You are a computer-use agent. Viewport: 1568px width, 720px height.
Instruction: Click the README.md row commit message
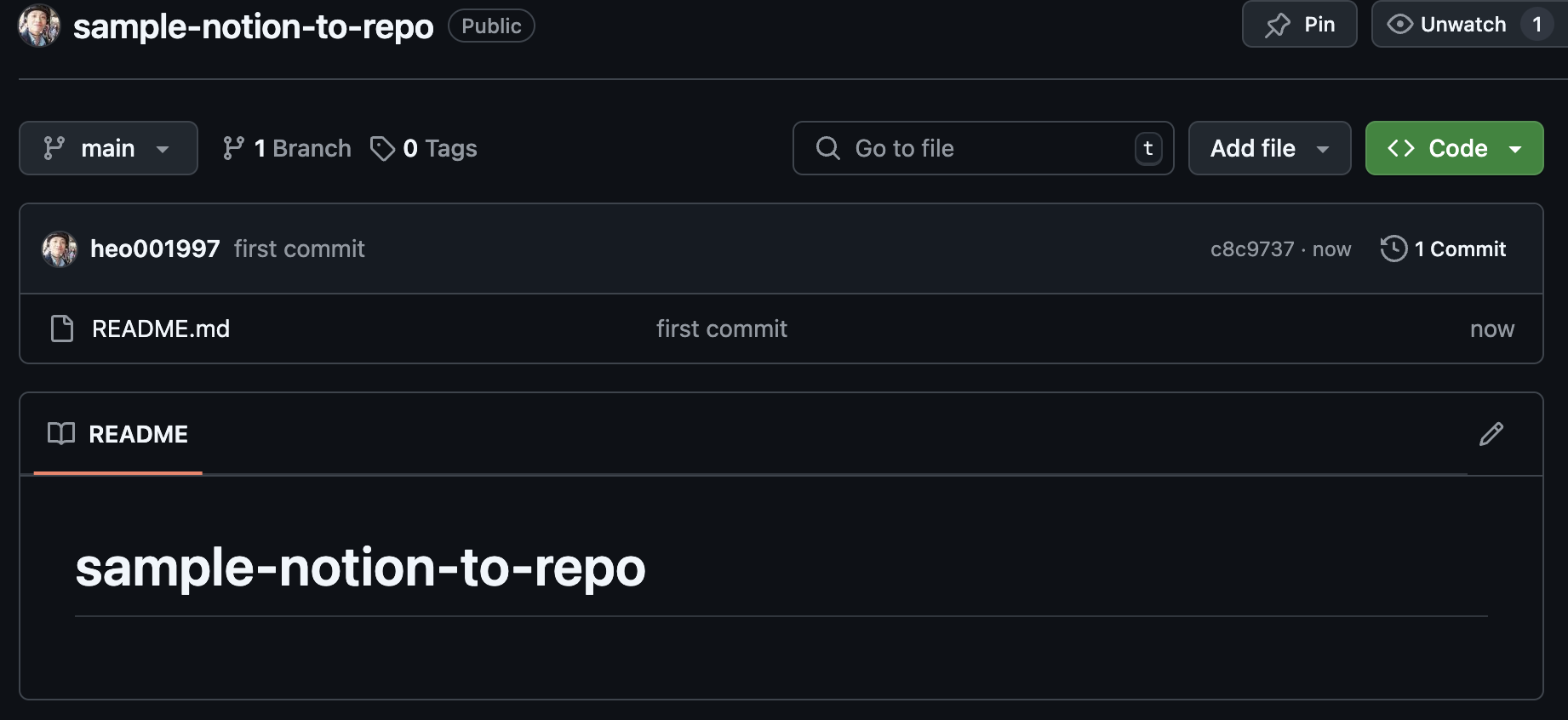point(722,329)
